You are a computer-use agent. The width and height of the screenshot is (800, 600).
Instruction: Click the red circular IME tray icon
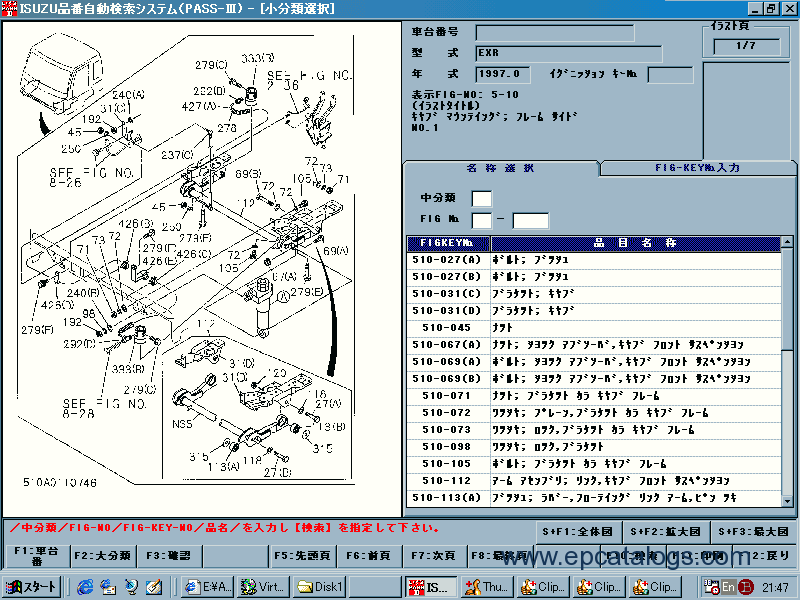tap(745, 587)
